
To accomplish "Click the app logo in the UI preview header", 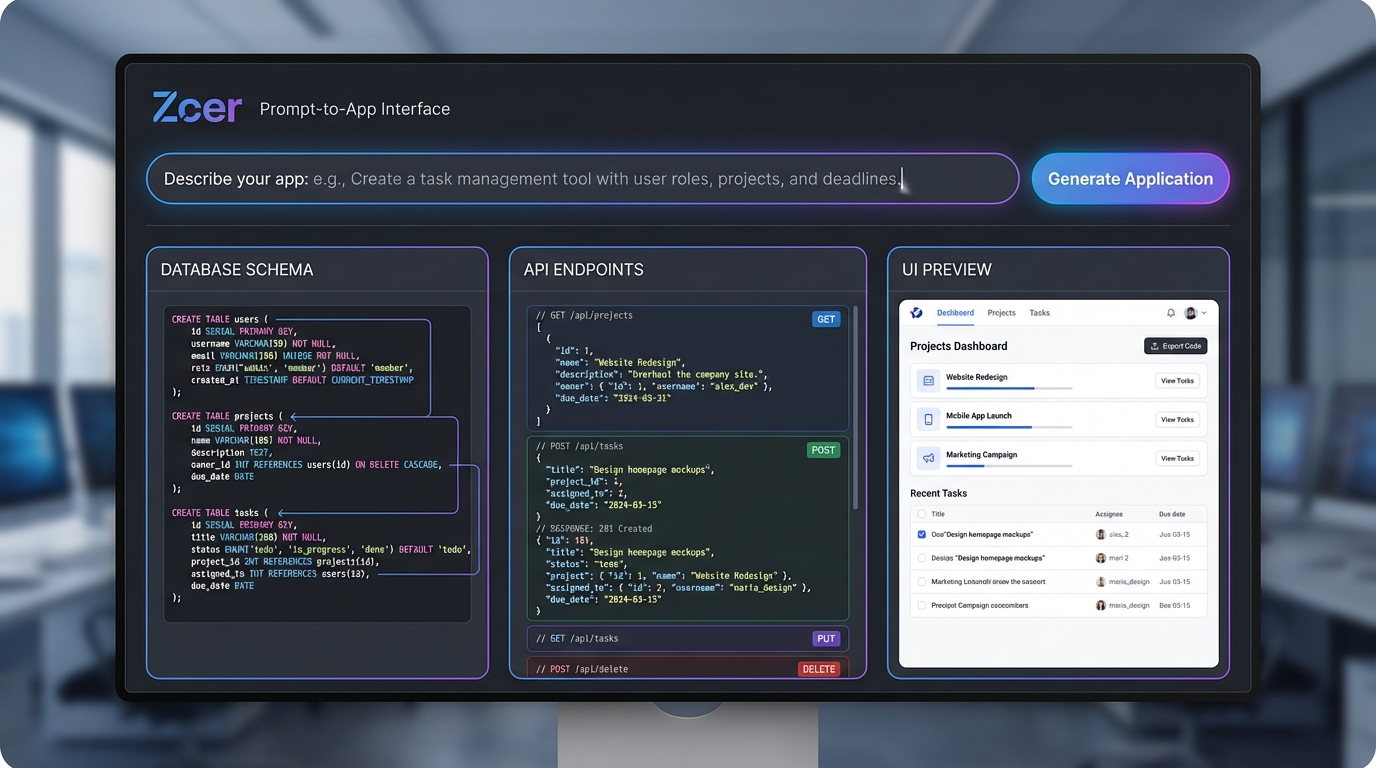I will pyautogui.click(x=915, y=313).
